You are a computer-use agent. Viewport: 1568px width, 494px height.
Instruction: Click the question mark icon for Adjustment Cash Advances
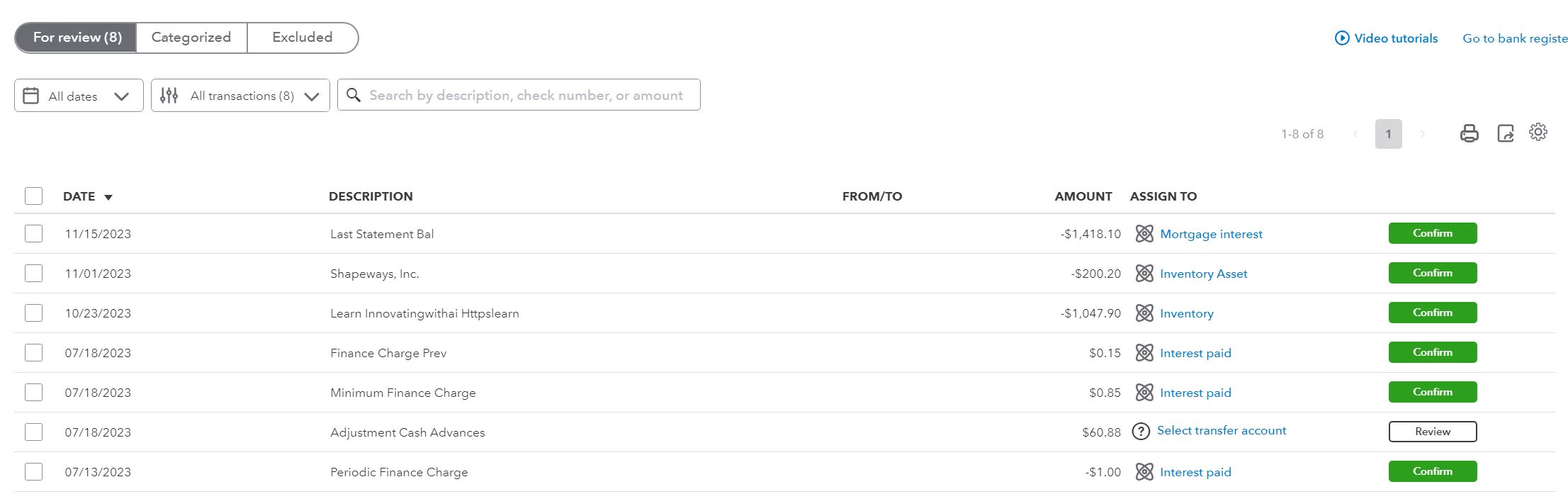1140,432
